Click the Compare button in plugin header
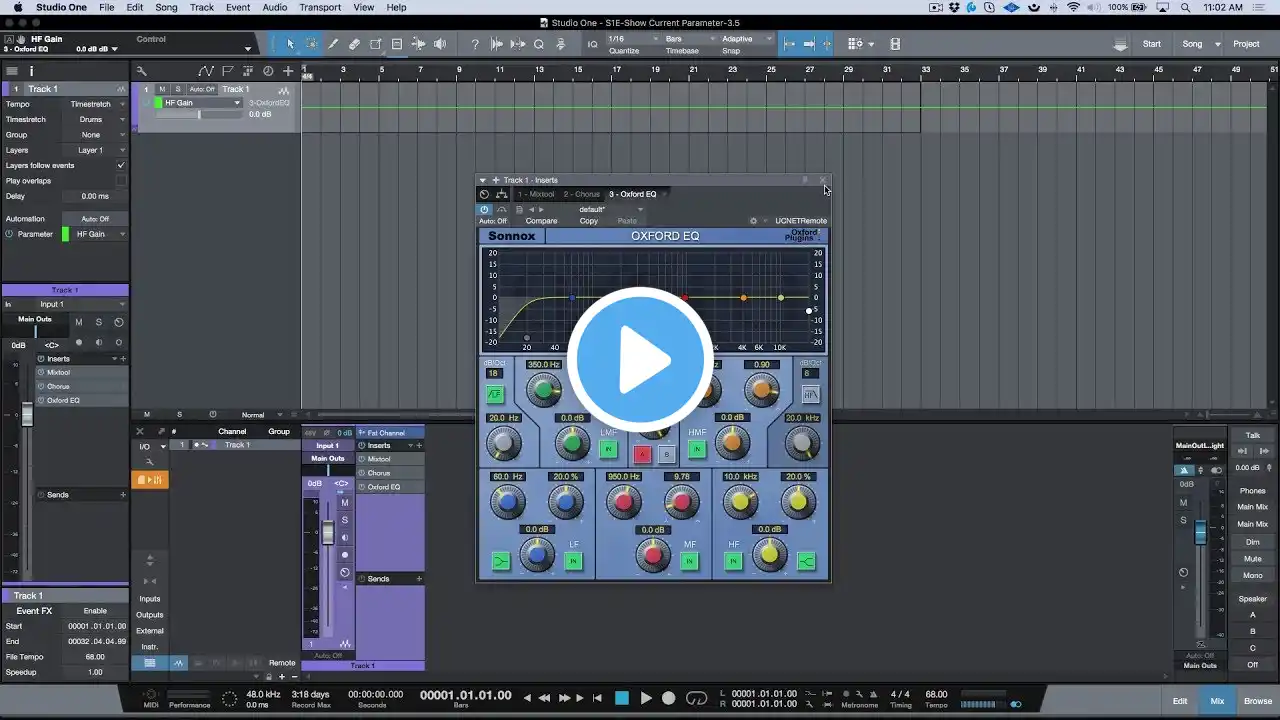 (541, 221)
